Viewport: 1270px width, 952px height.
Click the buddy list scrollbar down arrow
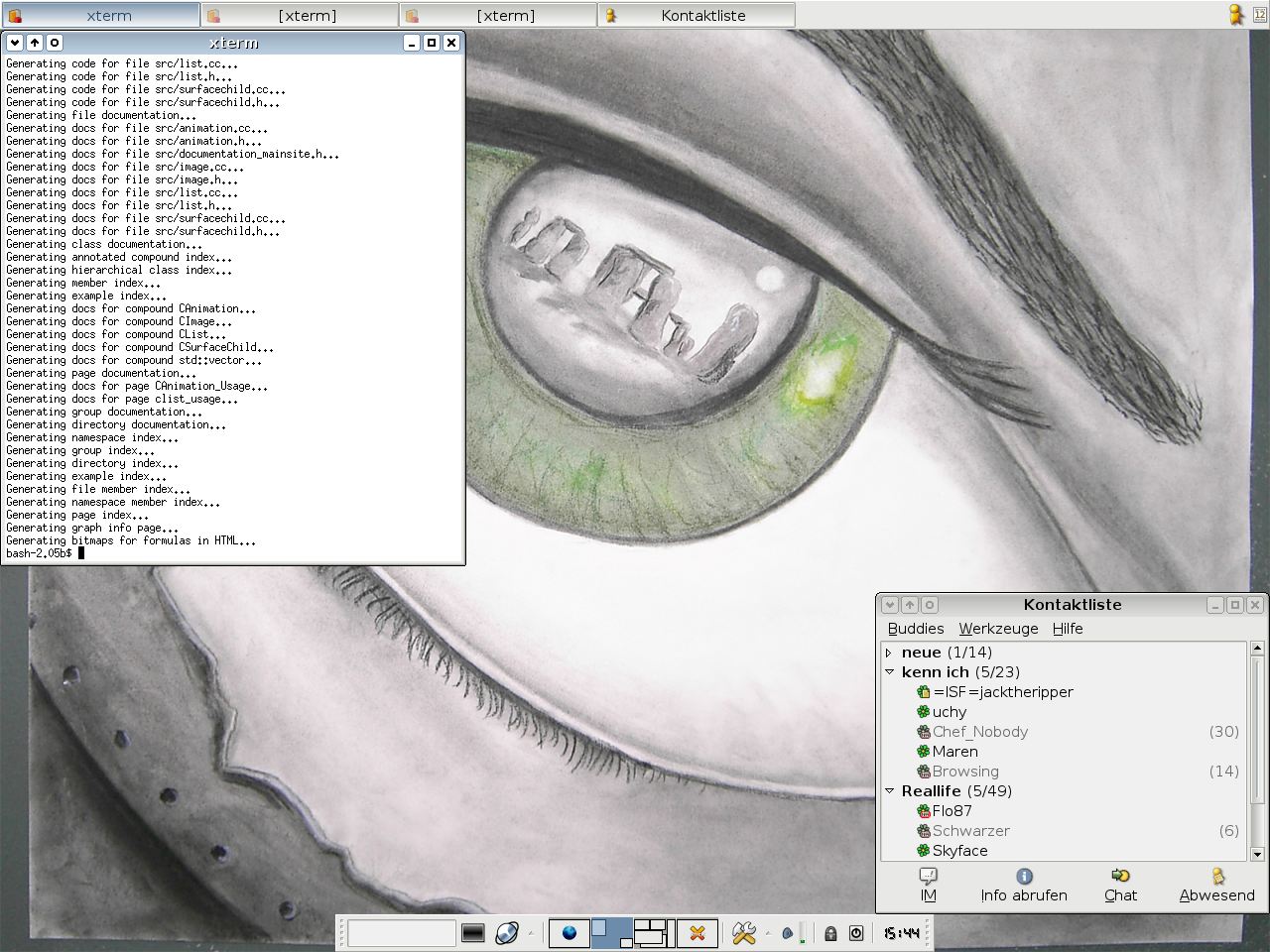point(1257,854)
